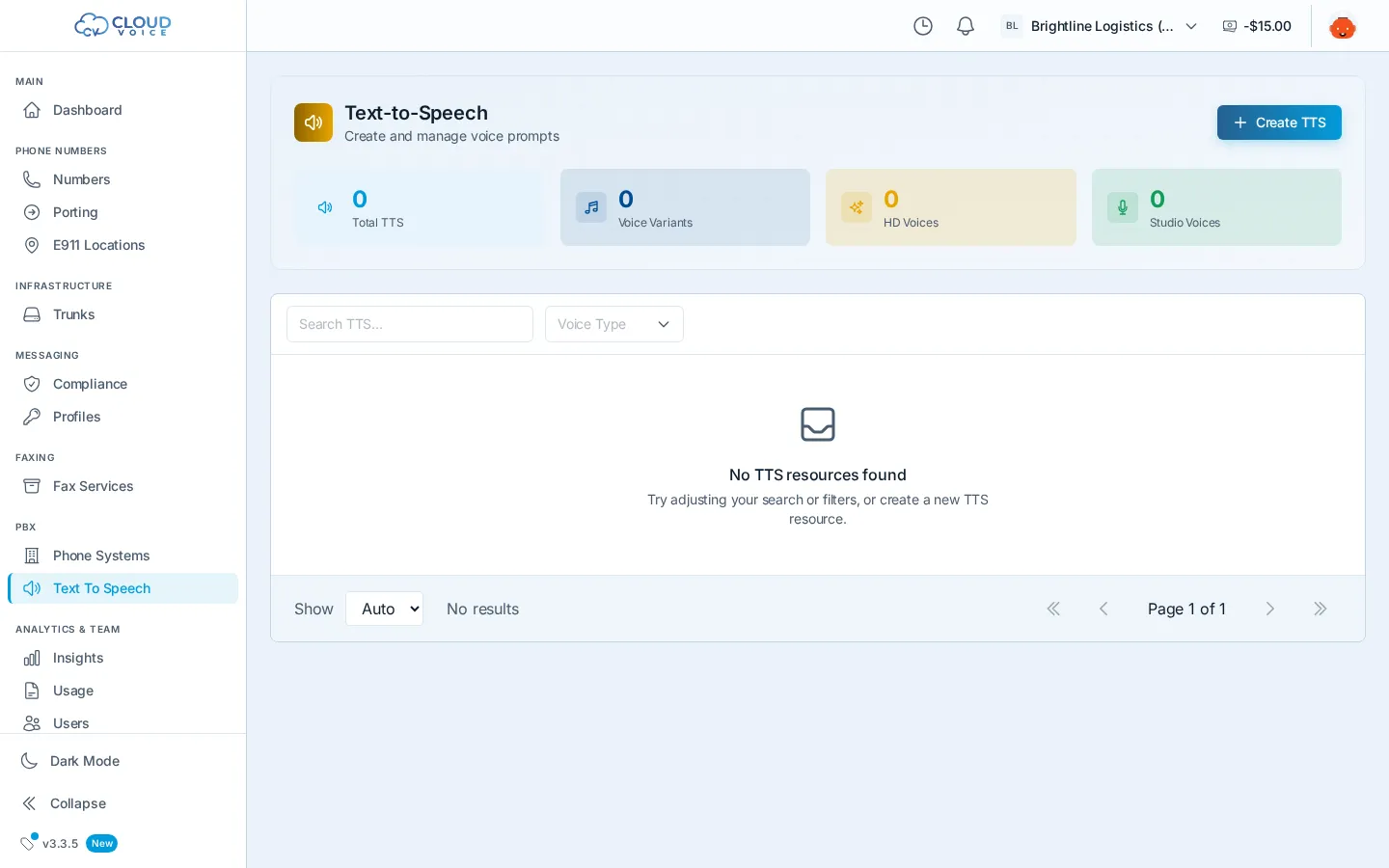Open Profiles page
This screenshot has width=1389, height=868.
click(123, 417)
